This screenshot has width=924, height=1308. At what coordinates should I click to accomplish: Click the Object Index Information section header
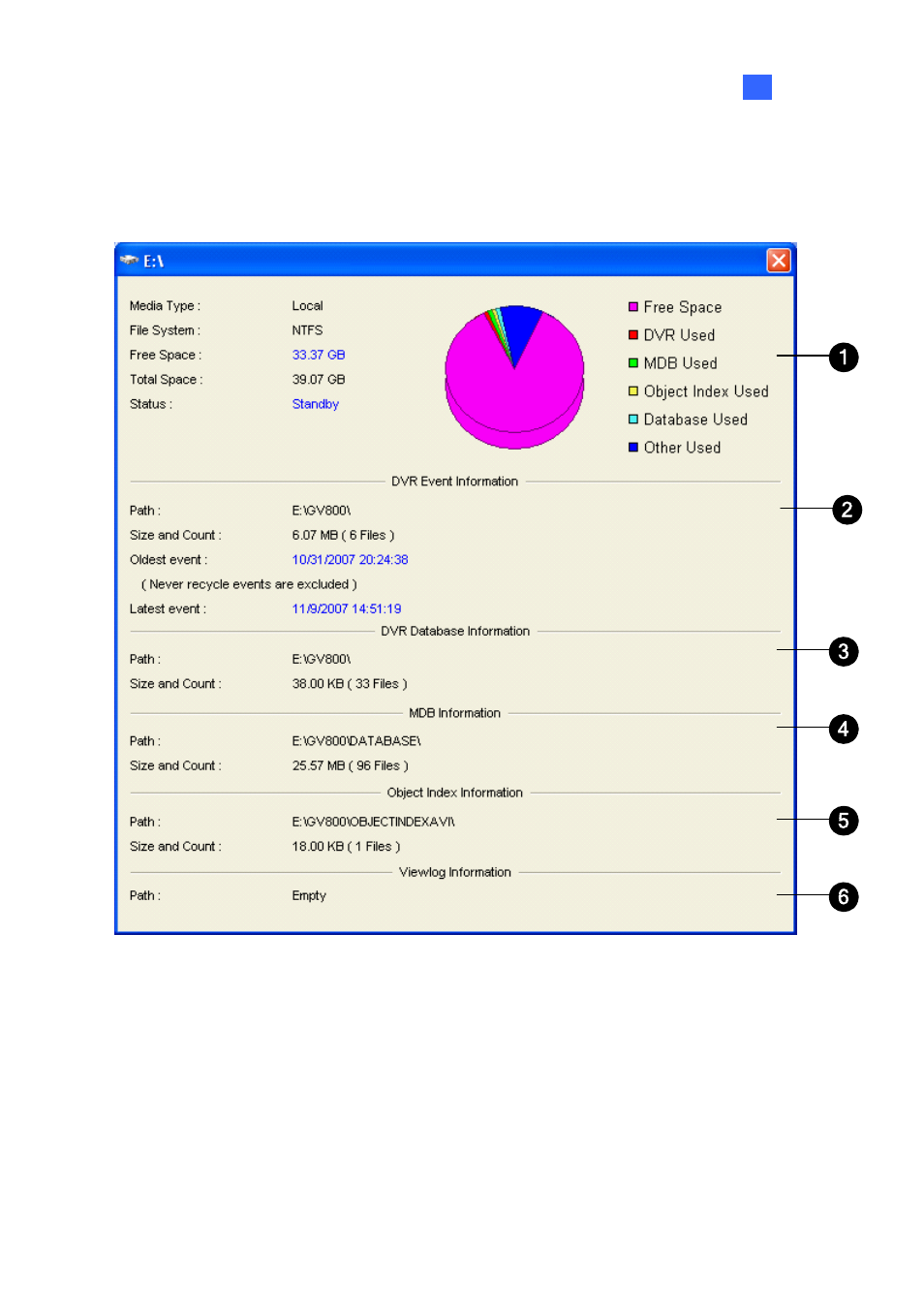click(x=454, y=793)
